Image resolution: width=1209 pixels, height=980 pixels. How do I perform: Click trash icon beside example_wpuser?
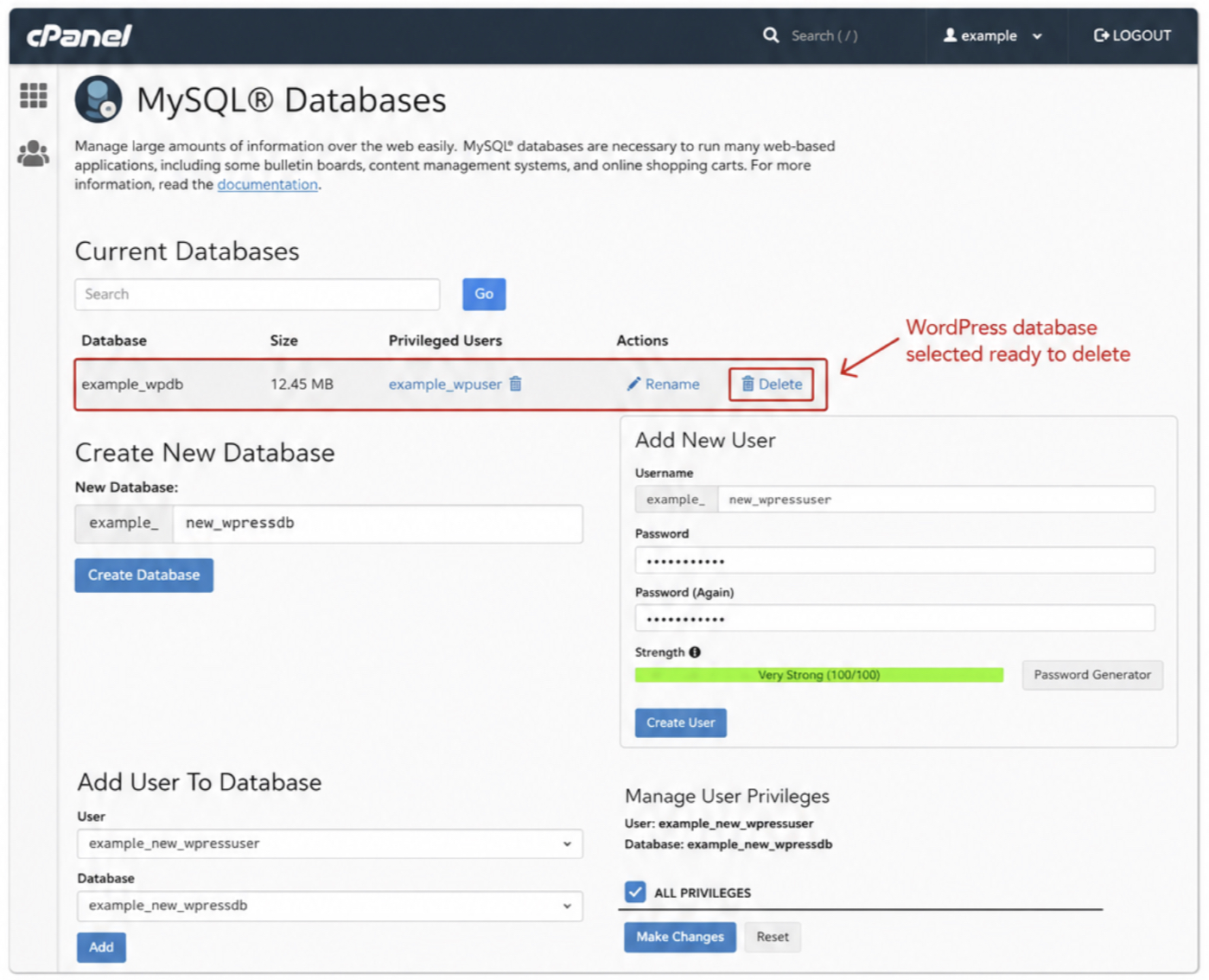point(516,384)
